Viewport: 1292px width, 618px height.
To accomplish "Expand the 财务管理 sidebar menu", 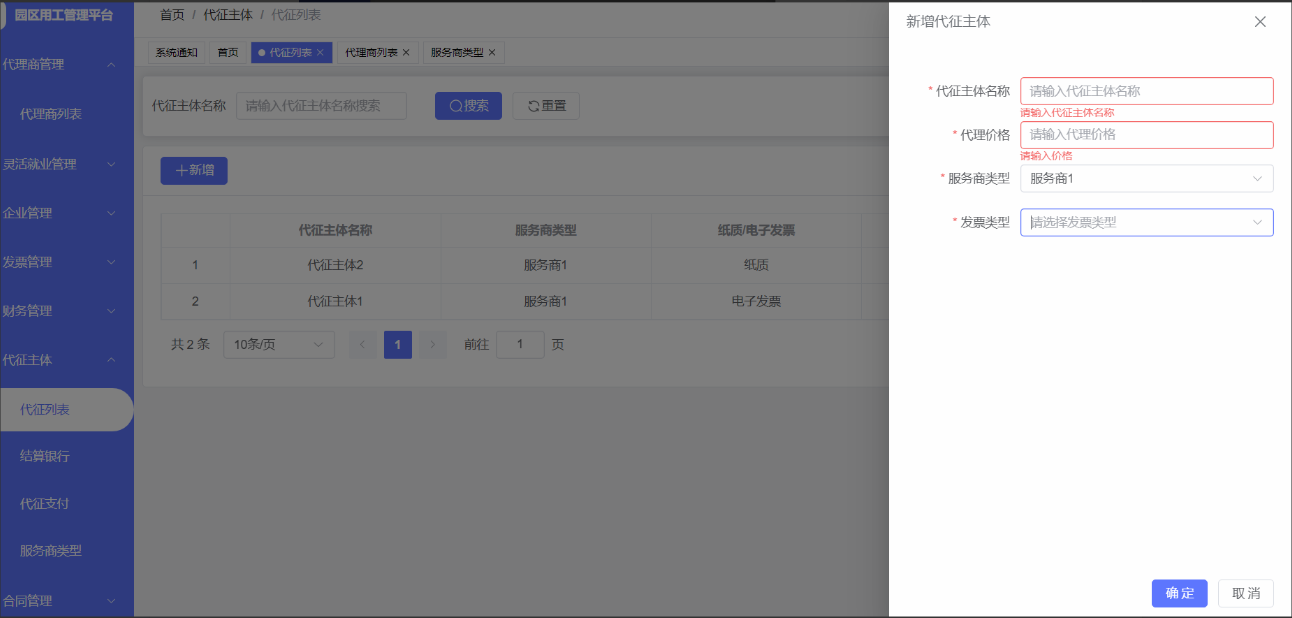I will (x=60, y=311).
